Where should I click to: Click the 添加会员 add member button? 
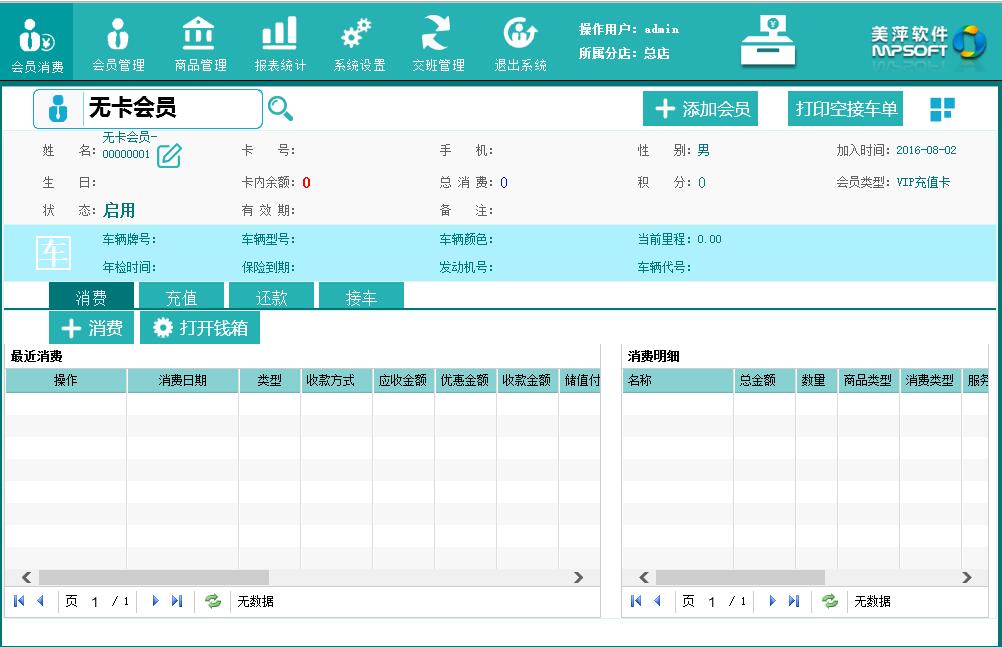tap(700, 109)
